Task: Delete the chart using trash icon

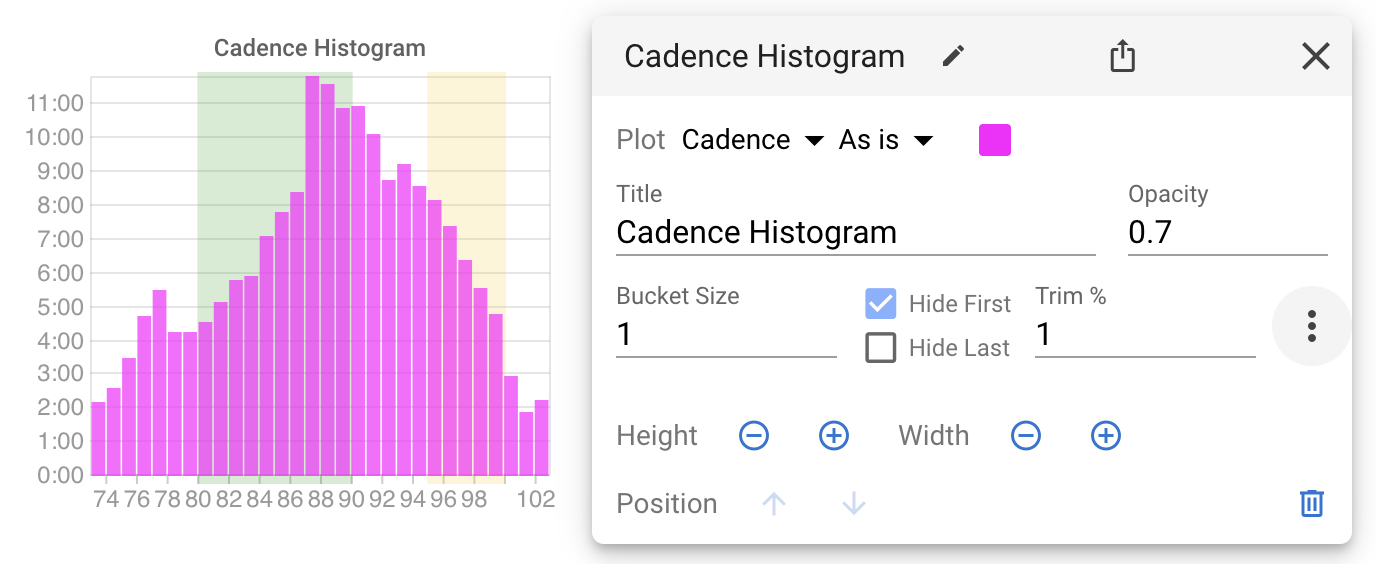Action: (1311, 503)
